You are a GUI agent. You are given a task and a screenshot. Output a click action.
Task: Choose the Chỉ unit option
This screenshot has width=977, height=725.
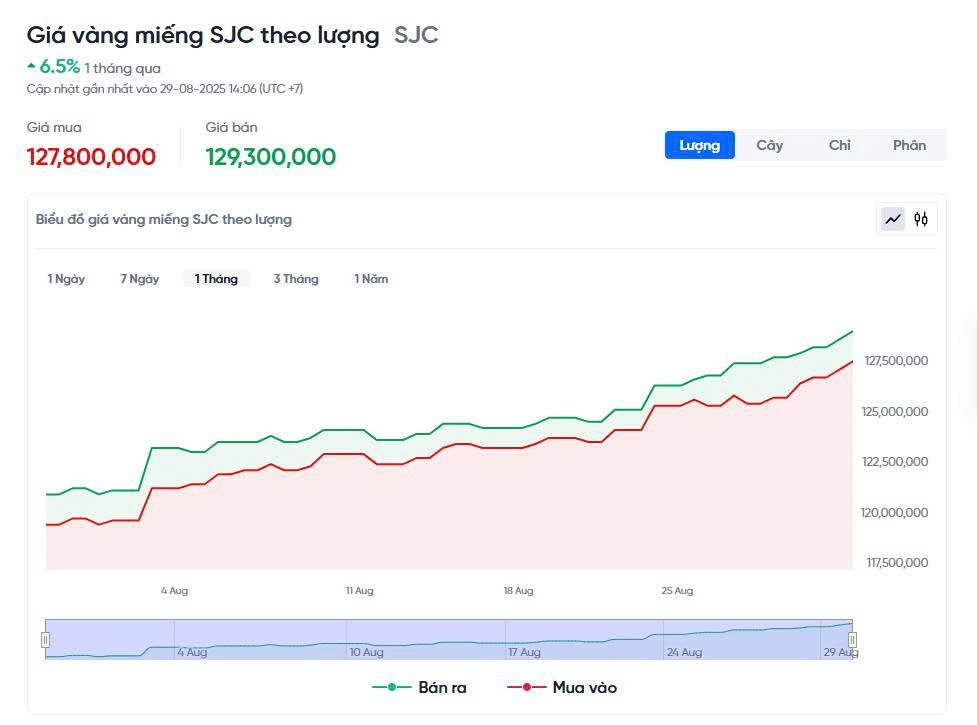(x=839, y=145)
